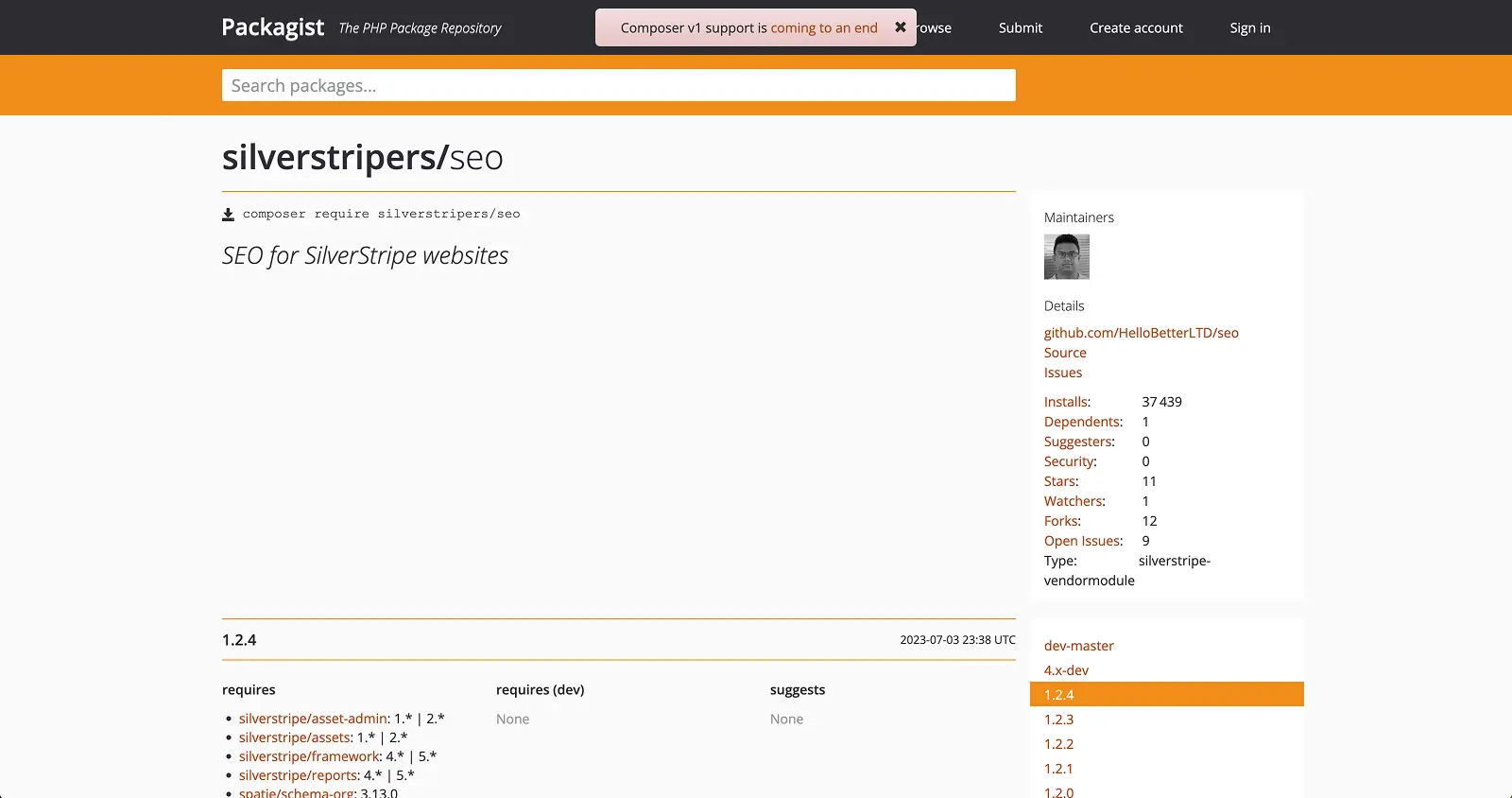Open silverstripe/assets requirement link
Screen dimensions: 1512x798
tap(295, 737)
